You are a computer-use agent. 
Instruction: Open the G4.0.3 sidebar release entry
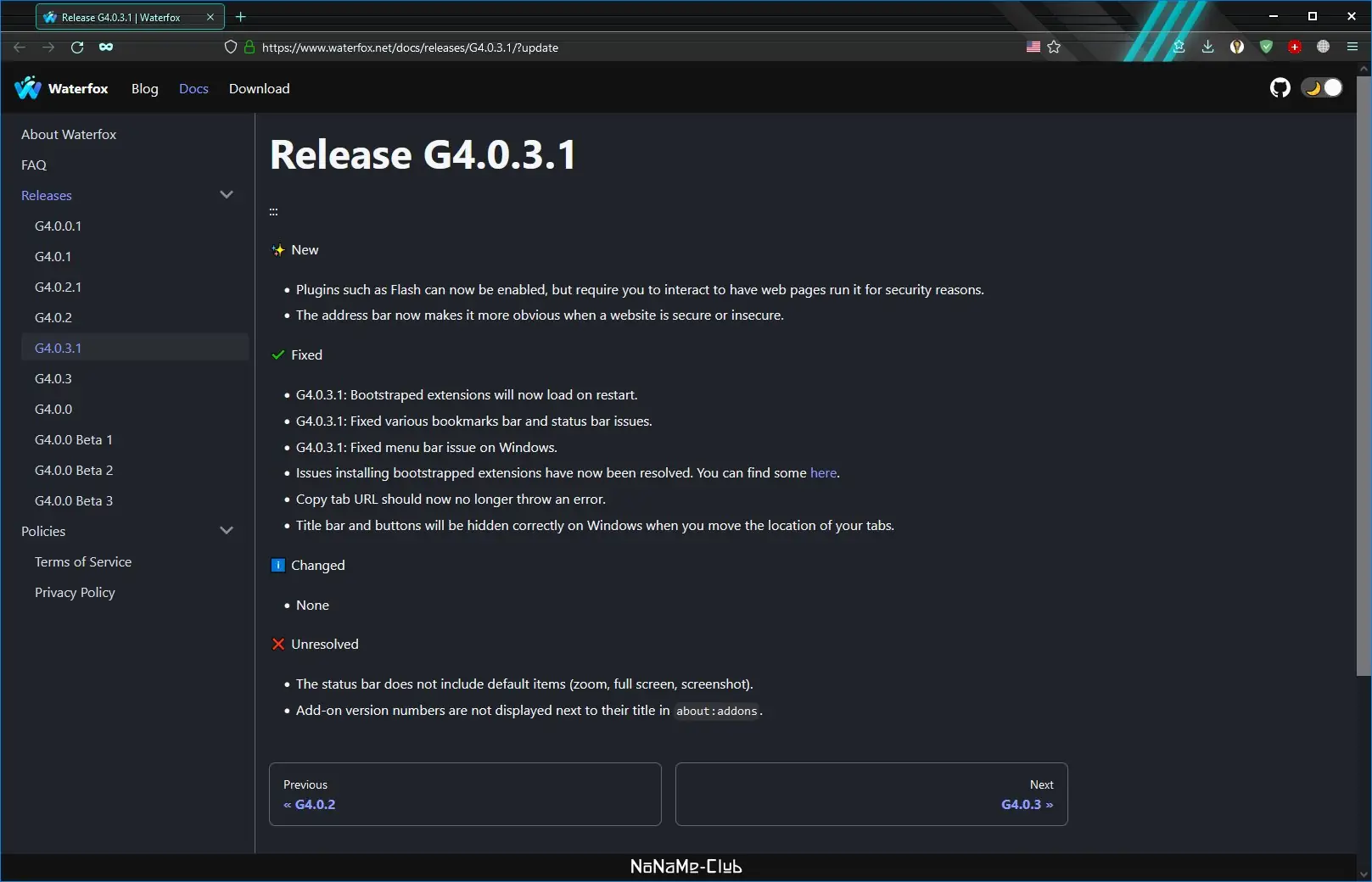click(x=53, y=379)
